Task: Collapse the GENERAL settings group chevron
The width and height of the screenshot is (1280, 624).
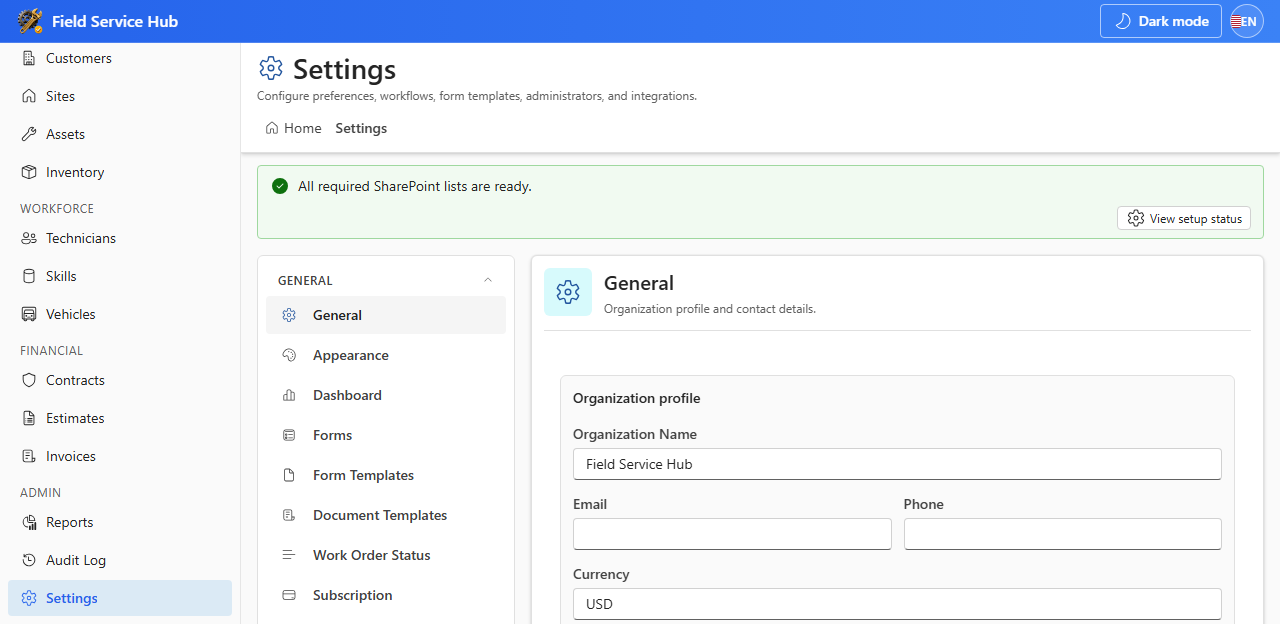Action: 488,280
